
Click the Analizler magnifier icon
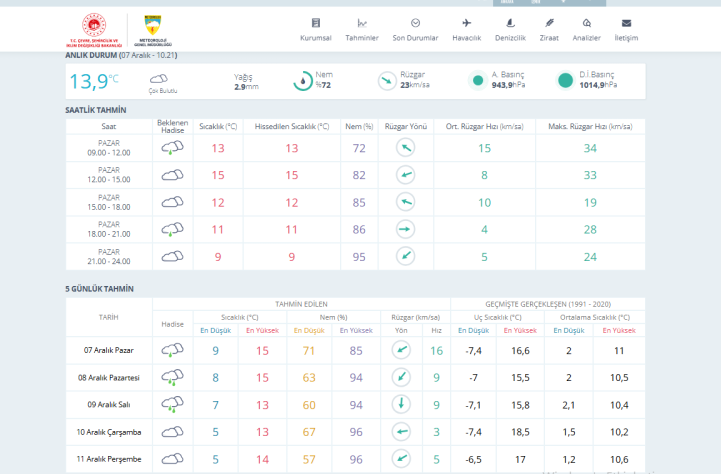(586, 23)
